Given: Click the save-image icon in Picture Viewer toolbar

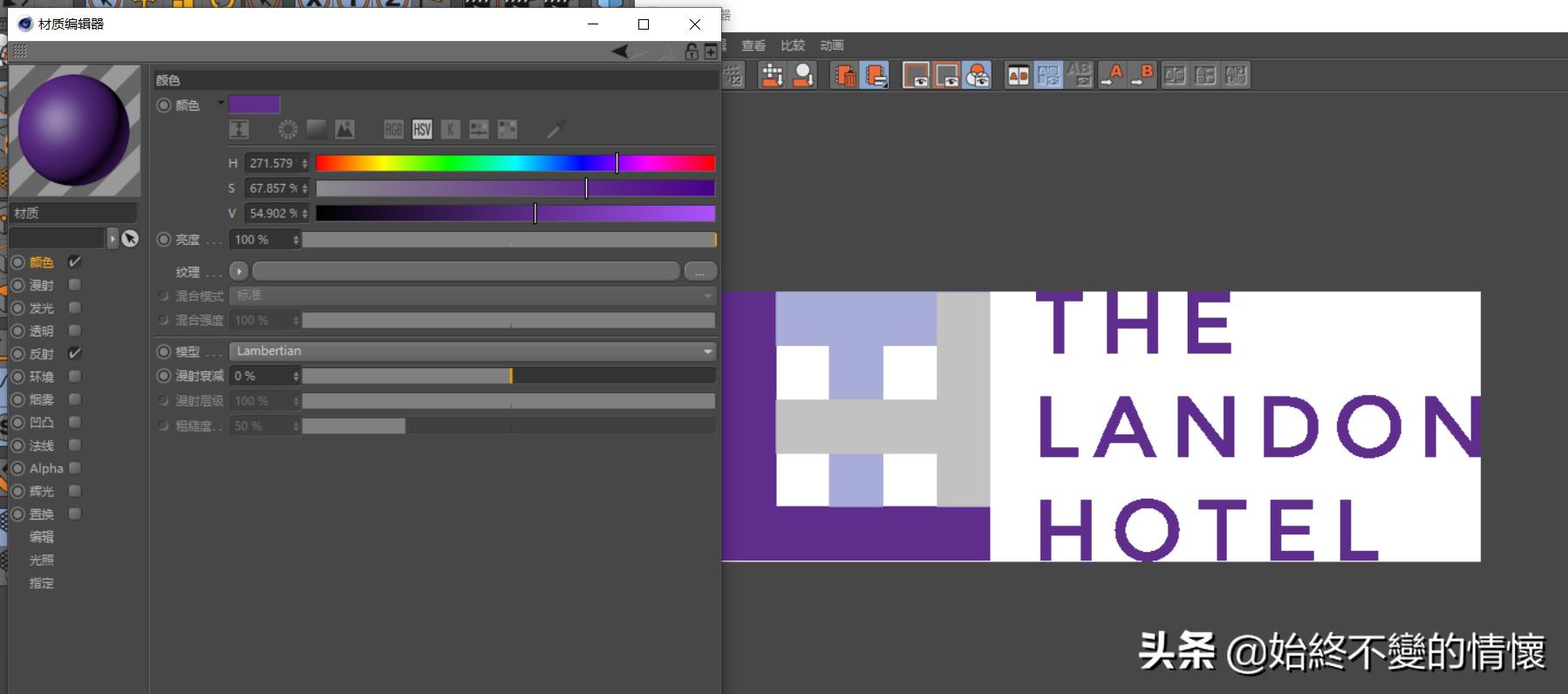Looking at the screenshot, I should click(772, 75).
